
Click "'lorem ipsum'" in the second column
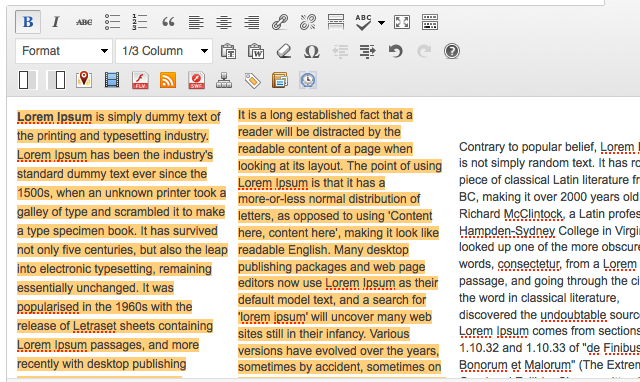(x=273, y=317)
